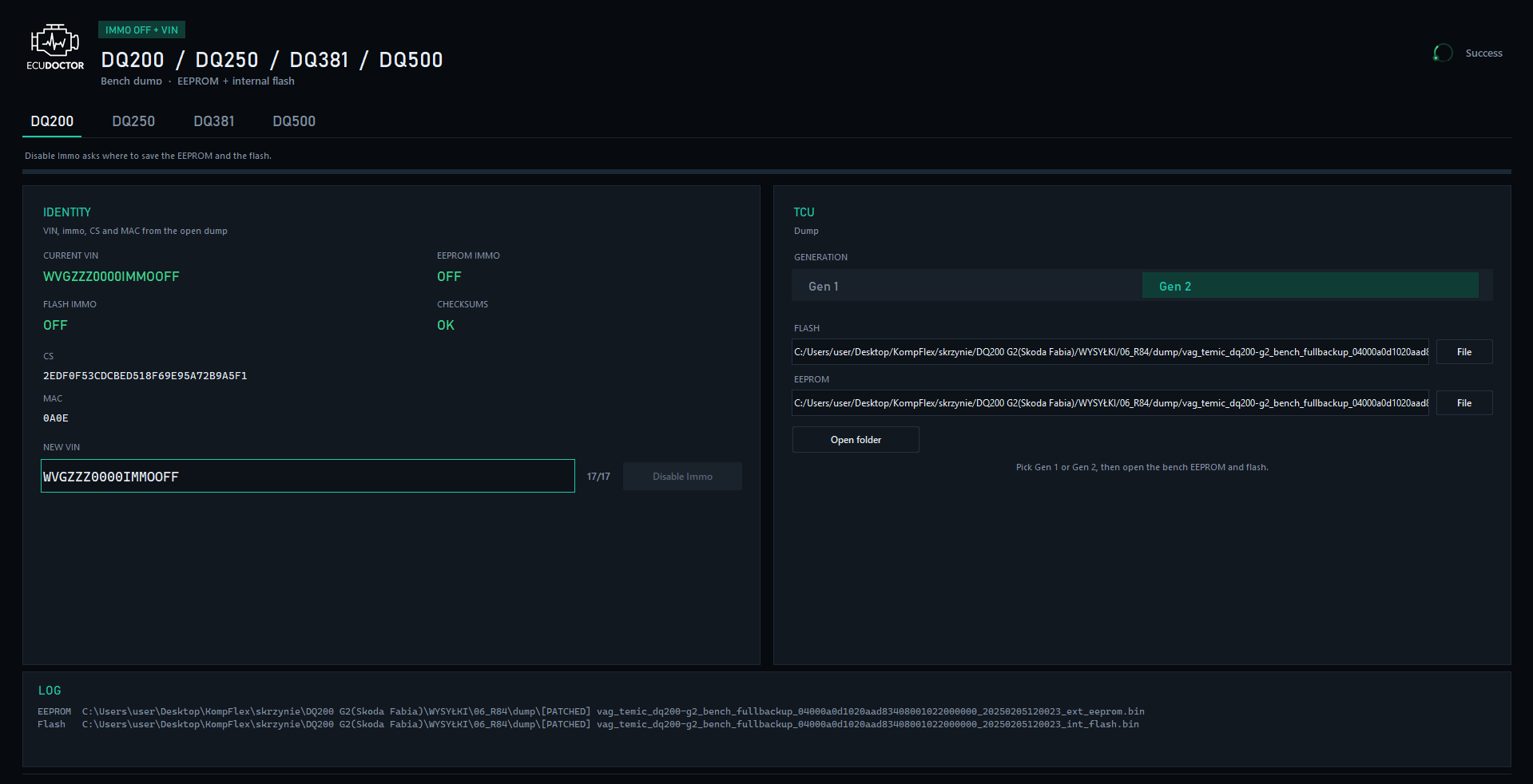Screen dimensions: 1533x784
Task: Click the ECUDOCTOR engine logo icon
Action: pos(54,41)
